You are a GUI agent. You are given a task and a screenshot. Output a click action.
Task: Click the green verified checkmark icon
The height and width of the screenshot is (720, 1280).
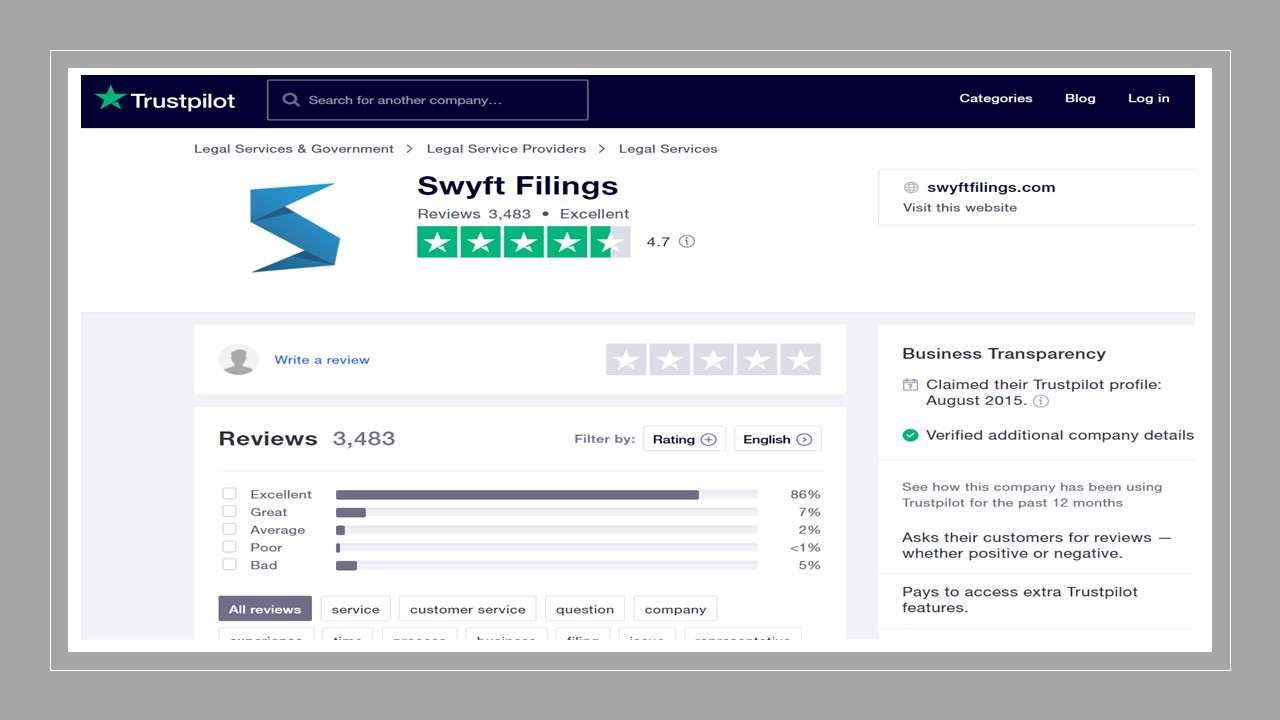click(x=910, y=435)
